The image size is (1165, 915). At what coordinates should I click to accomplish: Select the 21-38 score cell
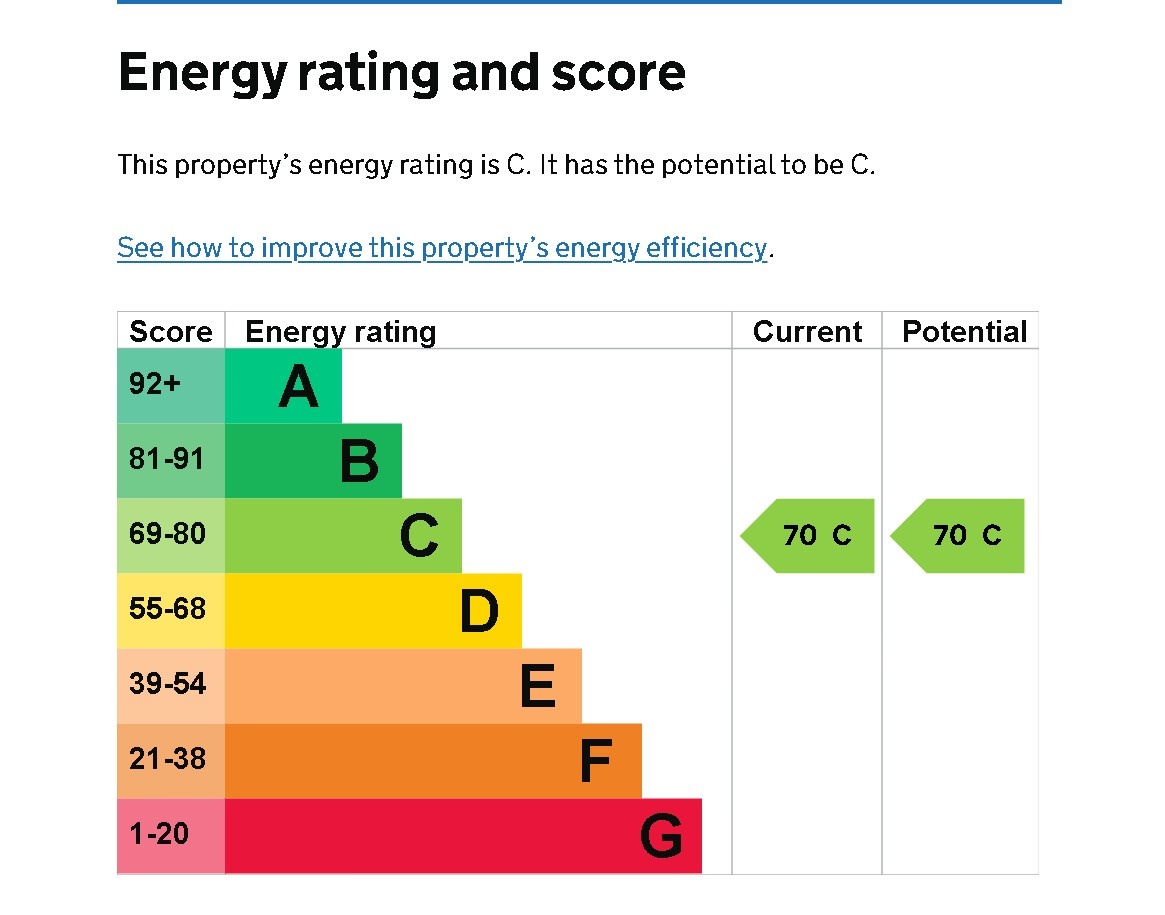point(171,761)
